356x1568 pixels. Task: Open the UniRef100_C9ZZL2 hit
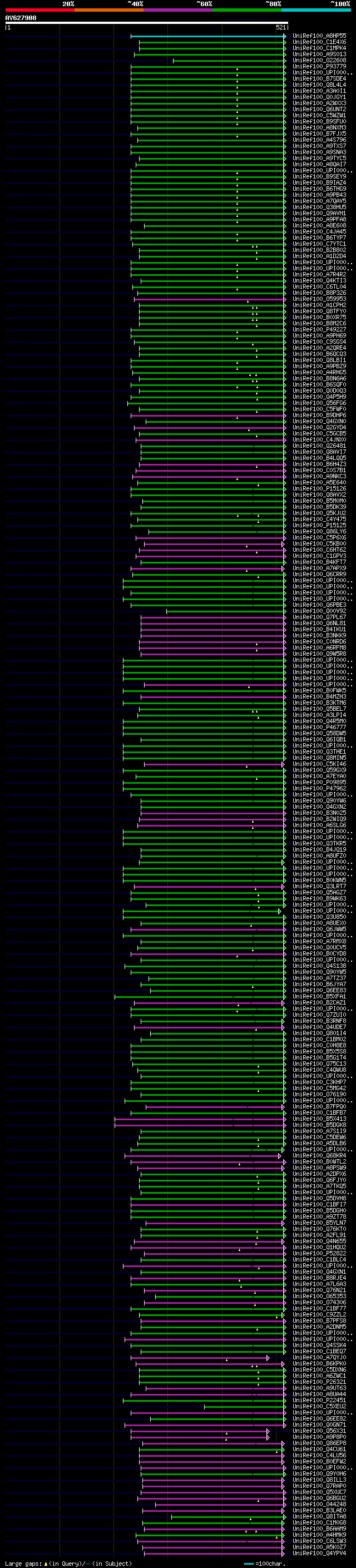tap(319, 1315)
